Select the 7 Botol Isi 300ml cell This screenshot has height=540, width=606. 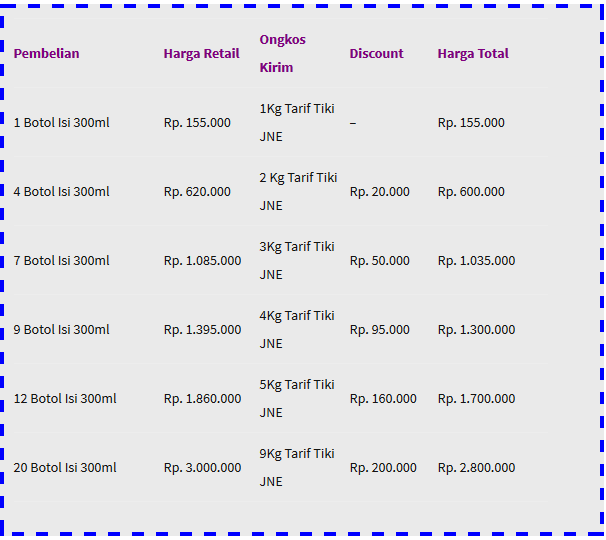tap(61, 261)
